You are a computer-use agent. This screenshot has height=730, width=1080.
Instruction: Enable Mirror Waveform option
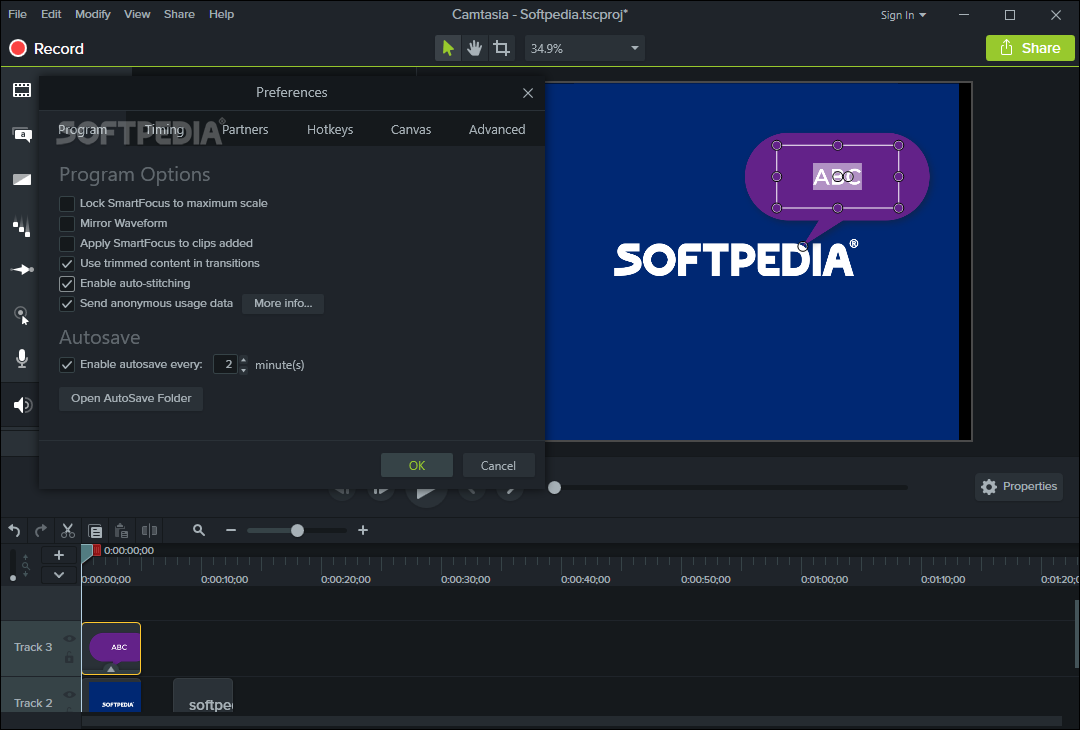[67, 224]
